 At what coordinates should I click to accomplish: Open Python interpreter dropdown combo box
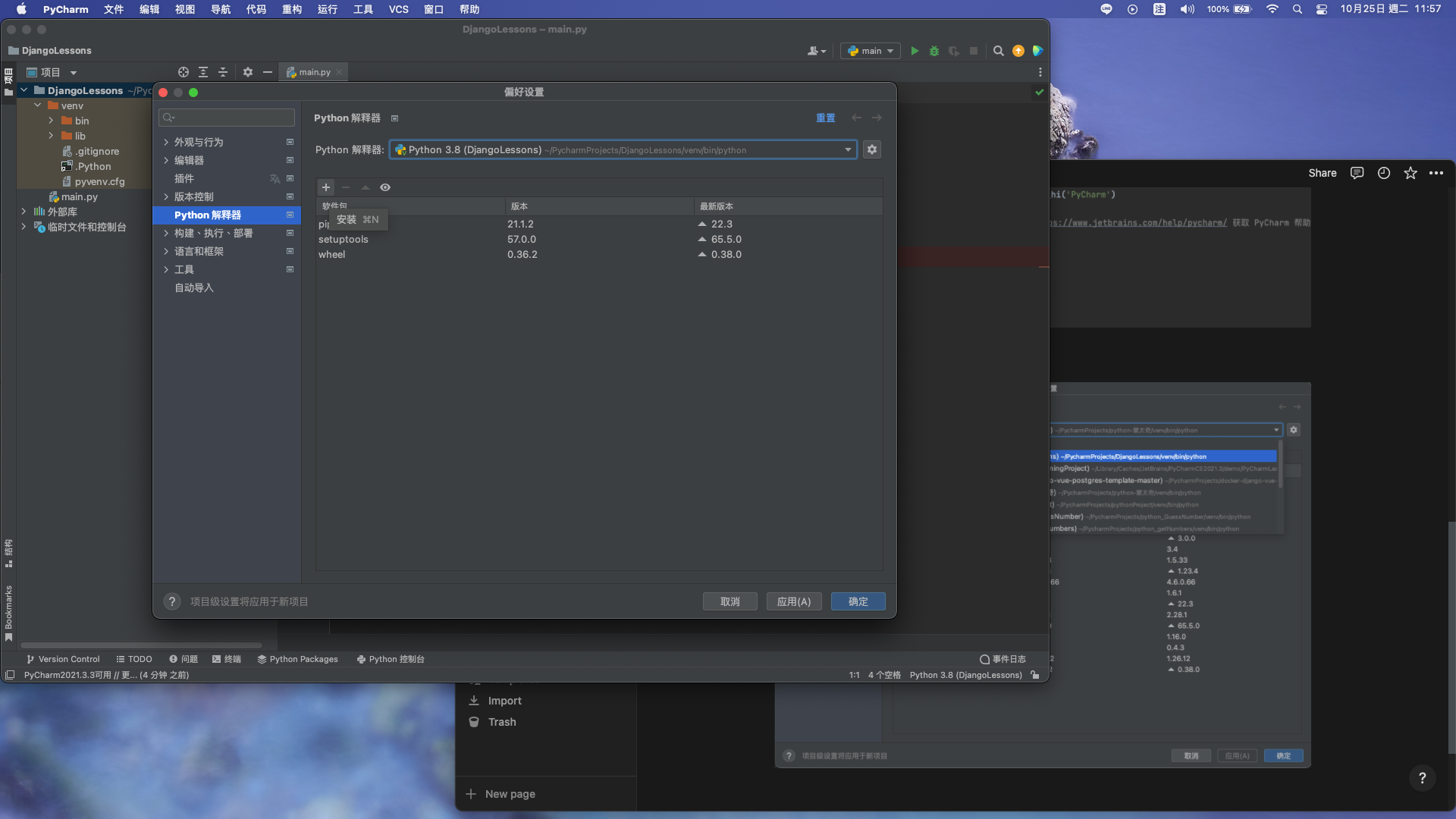623,149
